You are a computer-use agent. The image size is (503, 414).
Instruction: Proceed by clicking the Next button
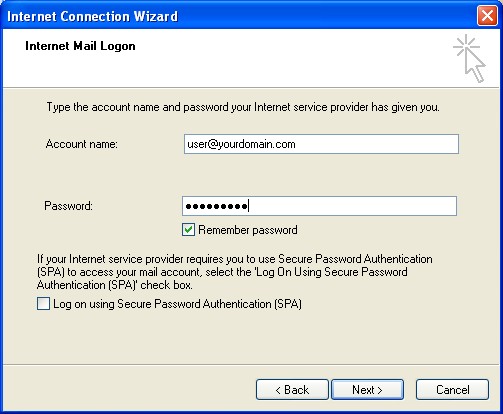tap(367, 389)
